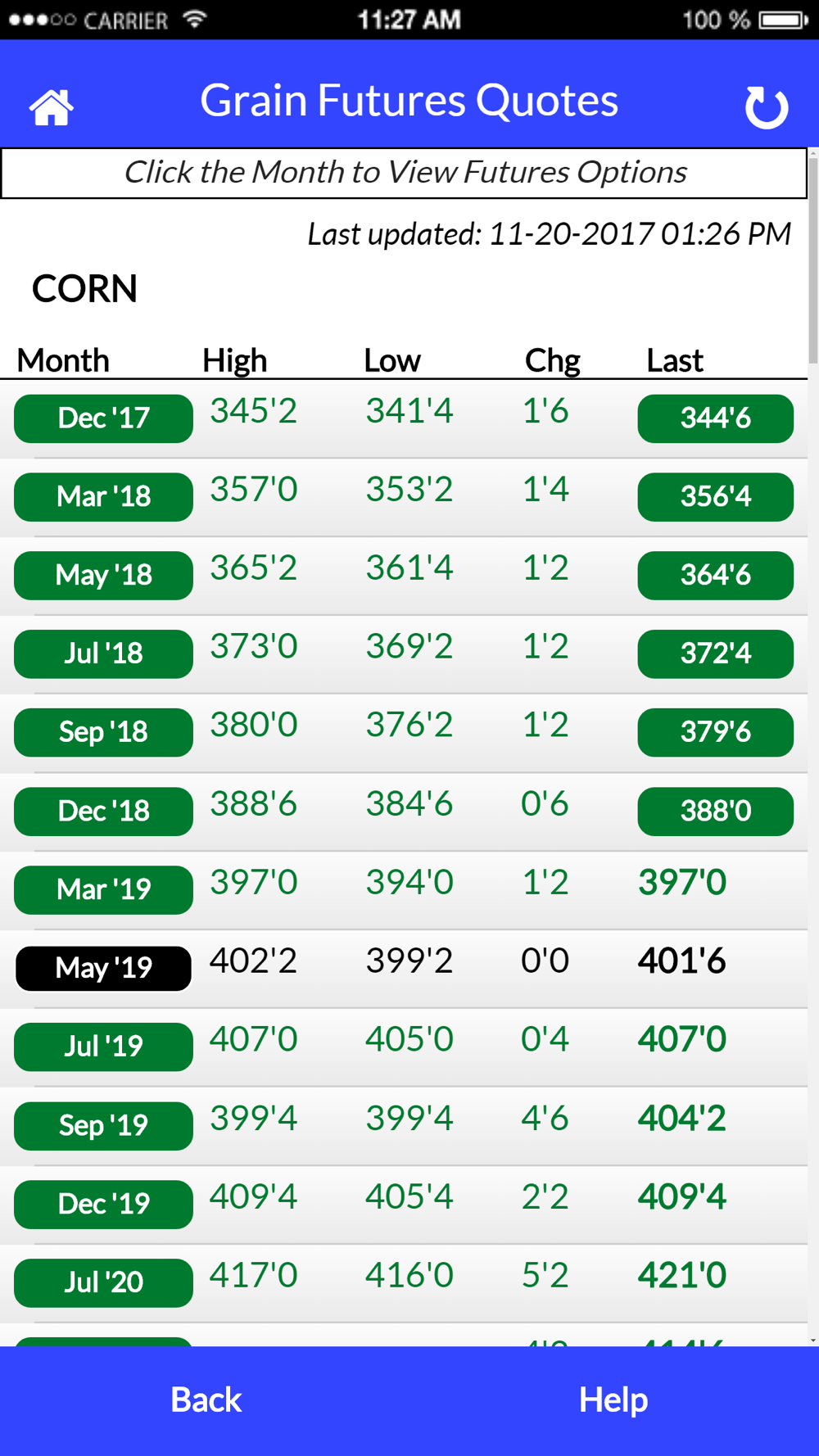
Task: Click the 404'2 last price value
Action: (682, 1119)
